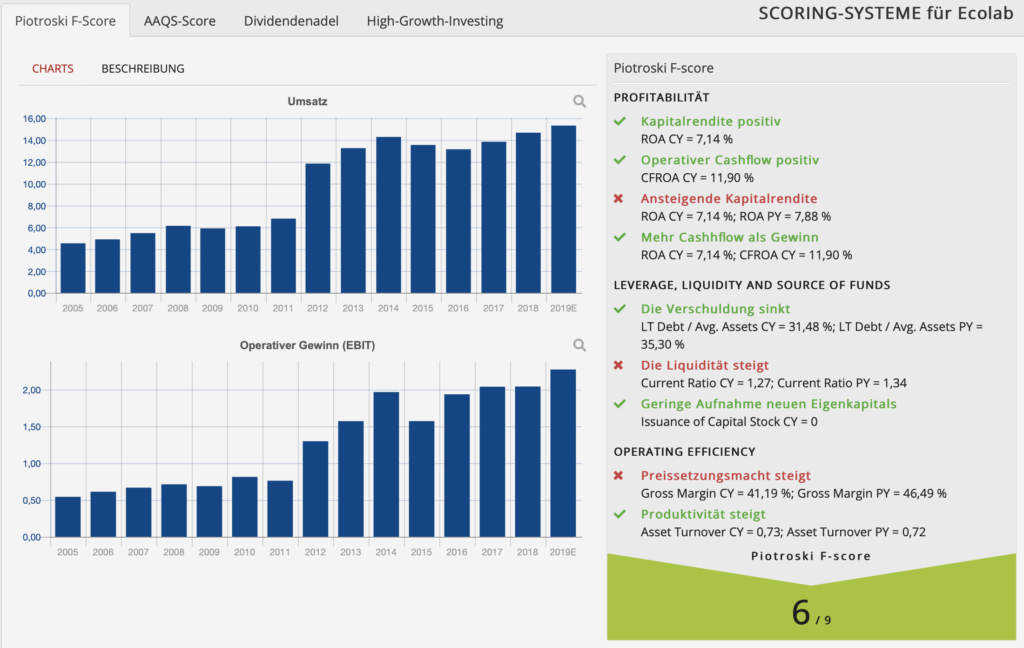
Task: Click the 'Umsatz' chart title
Action: click(x=308, y=101)
